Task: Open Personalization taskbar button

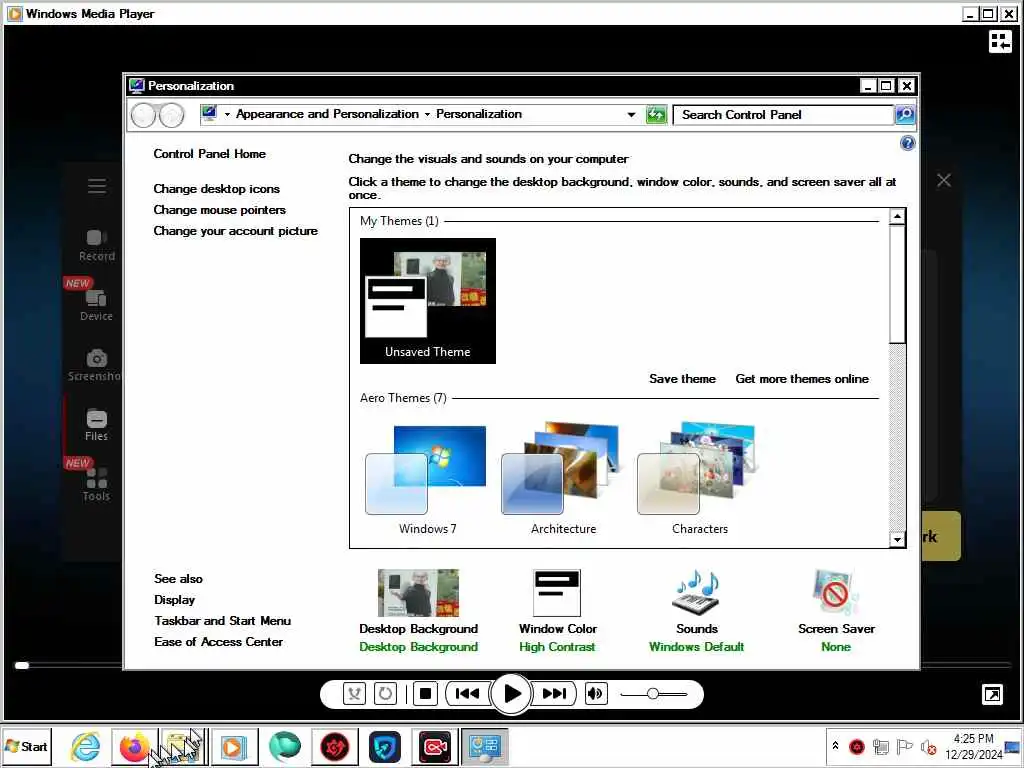Action: (485, 746)
